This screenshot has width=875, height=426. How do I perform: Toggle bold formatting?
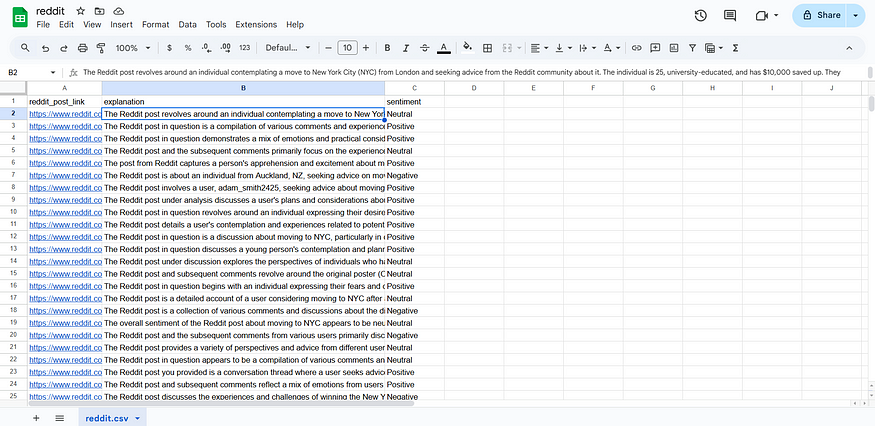pyautogui.click(x=387, y=48)
